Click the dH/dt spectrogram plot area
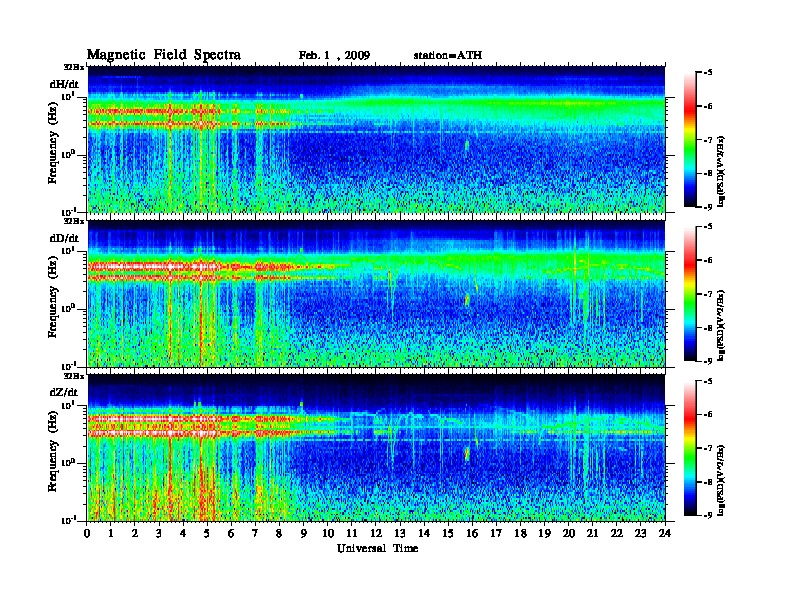Viewport: 792px width, 612px height. [376, 139]
